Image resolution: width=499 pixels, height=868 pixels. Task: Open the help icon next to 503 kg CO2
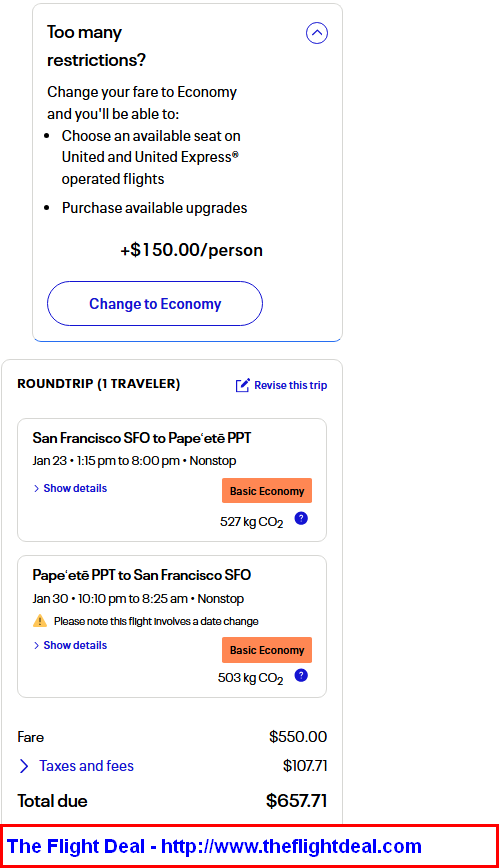[x=301, y=675]
